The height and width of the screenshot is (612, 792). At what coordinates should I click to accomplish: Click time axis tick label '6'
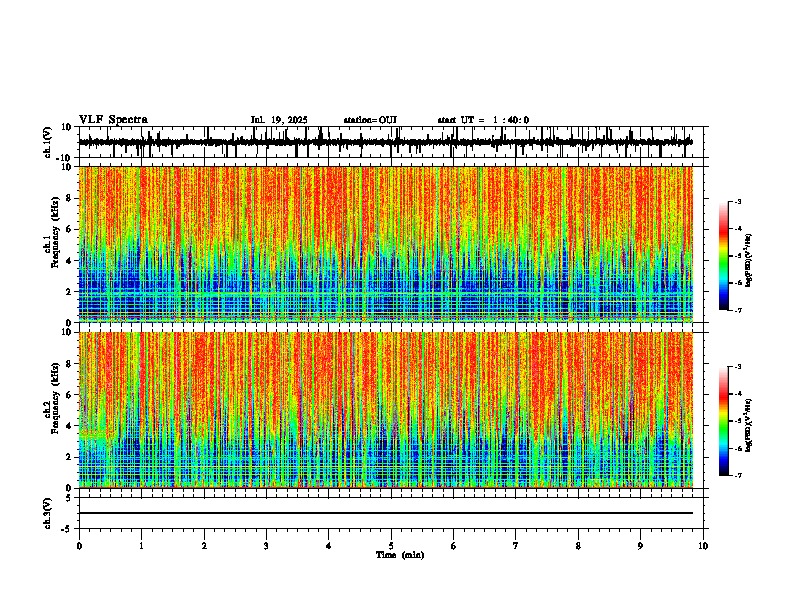(x=454, y=546)
